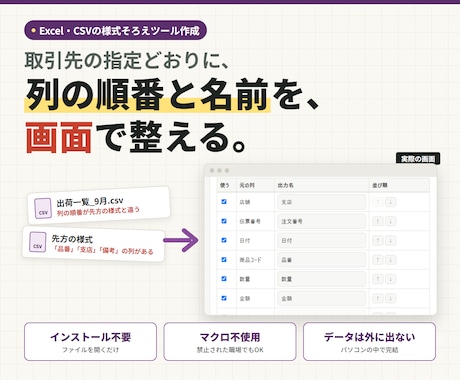Move the 数量 row up
460x380 pixels.
(378, 279)
